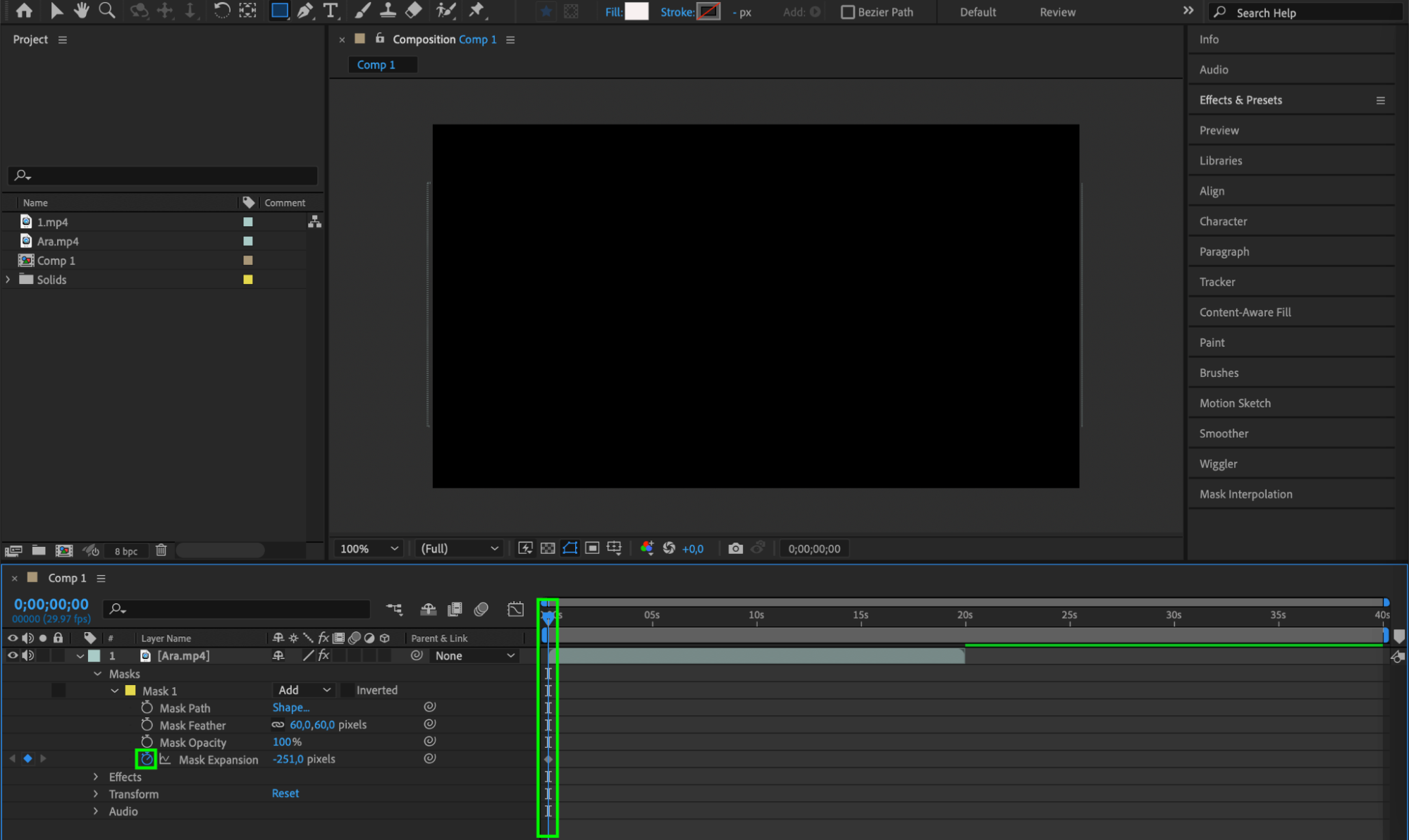
Task: Enable the Bezier Path checkbox
Action: click(848, 12)
